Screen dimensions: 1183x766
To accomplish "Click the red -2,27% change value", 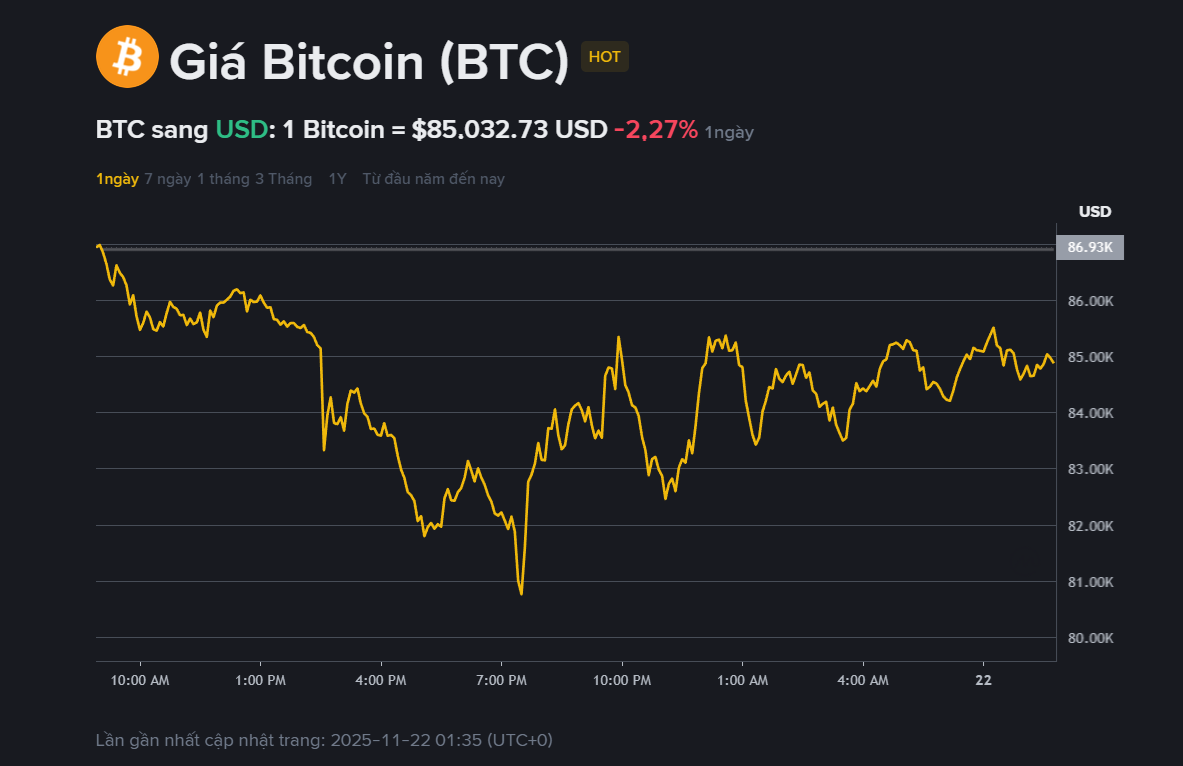I will 655,130.
